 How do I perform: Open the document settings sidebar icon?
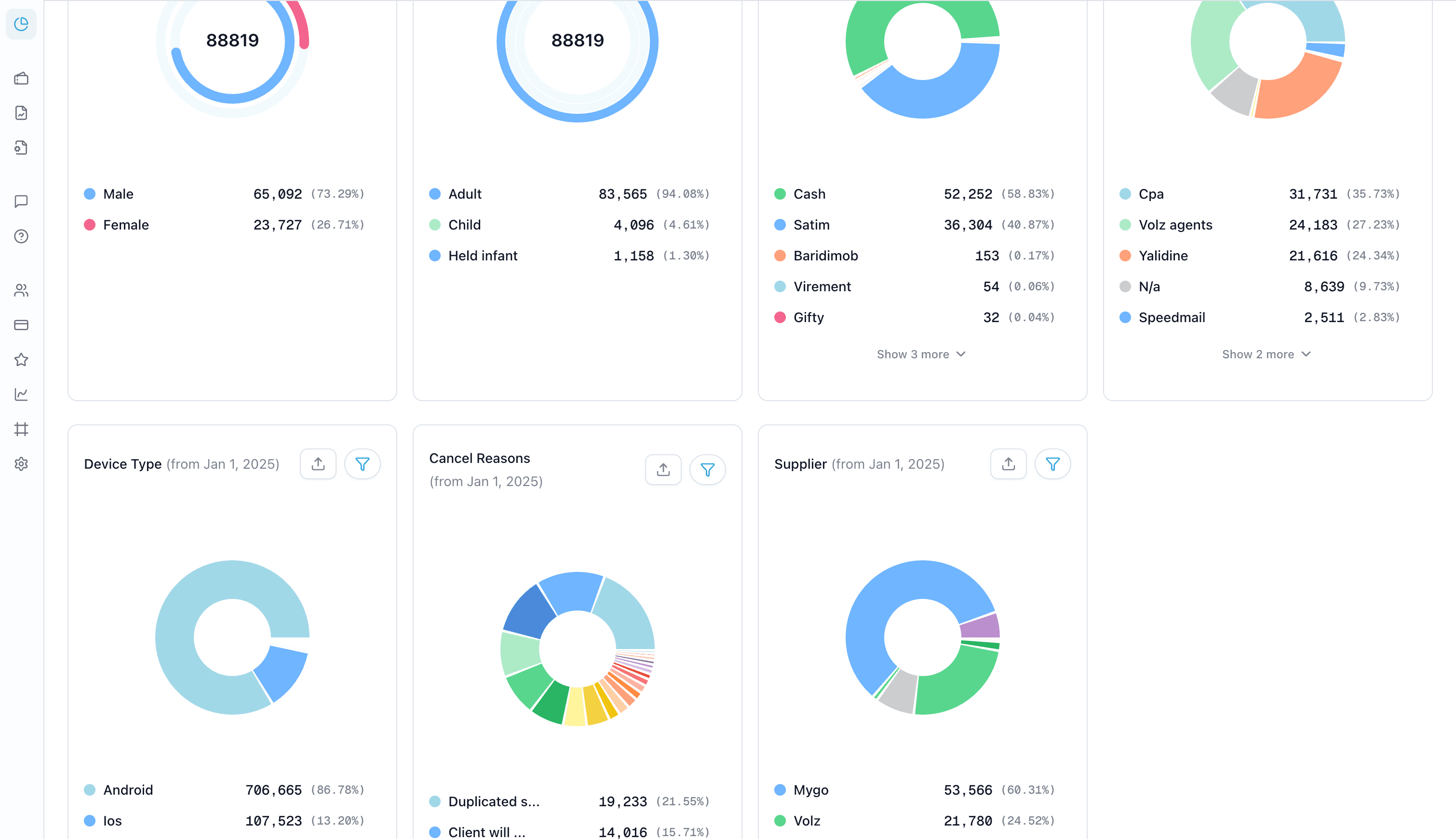pos(21,148)
